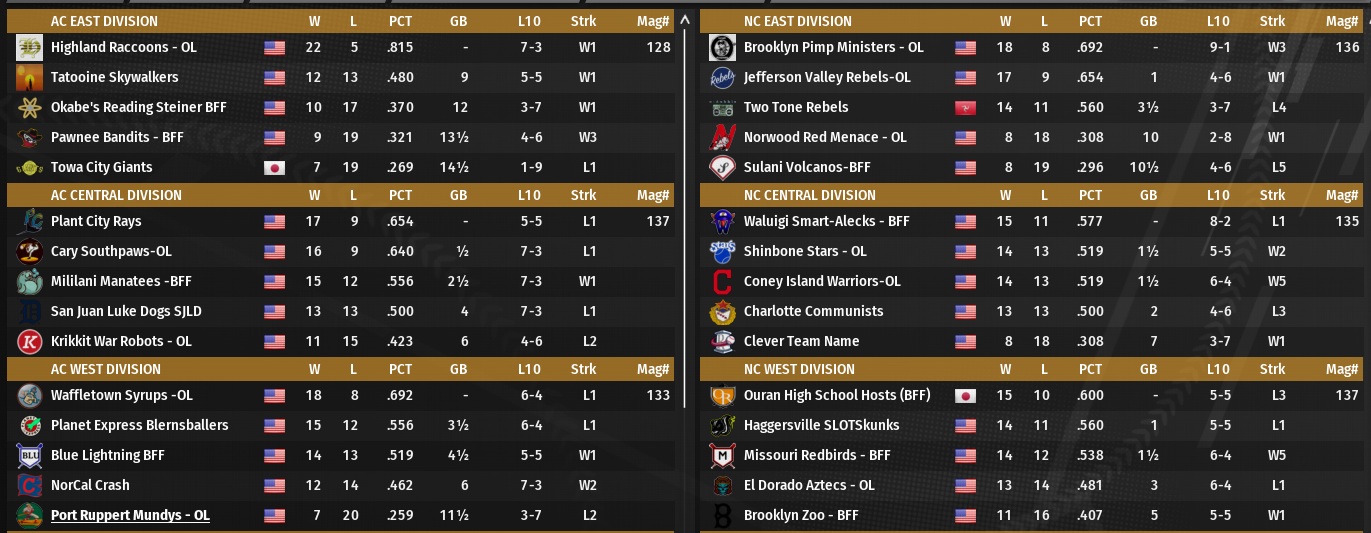Sort AC East Division by PCT column
This screenshot has width=1371, height=533.
click(x=400, y=21)
